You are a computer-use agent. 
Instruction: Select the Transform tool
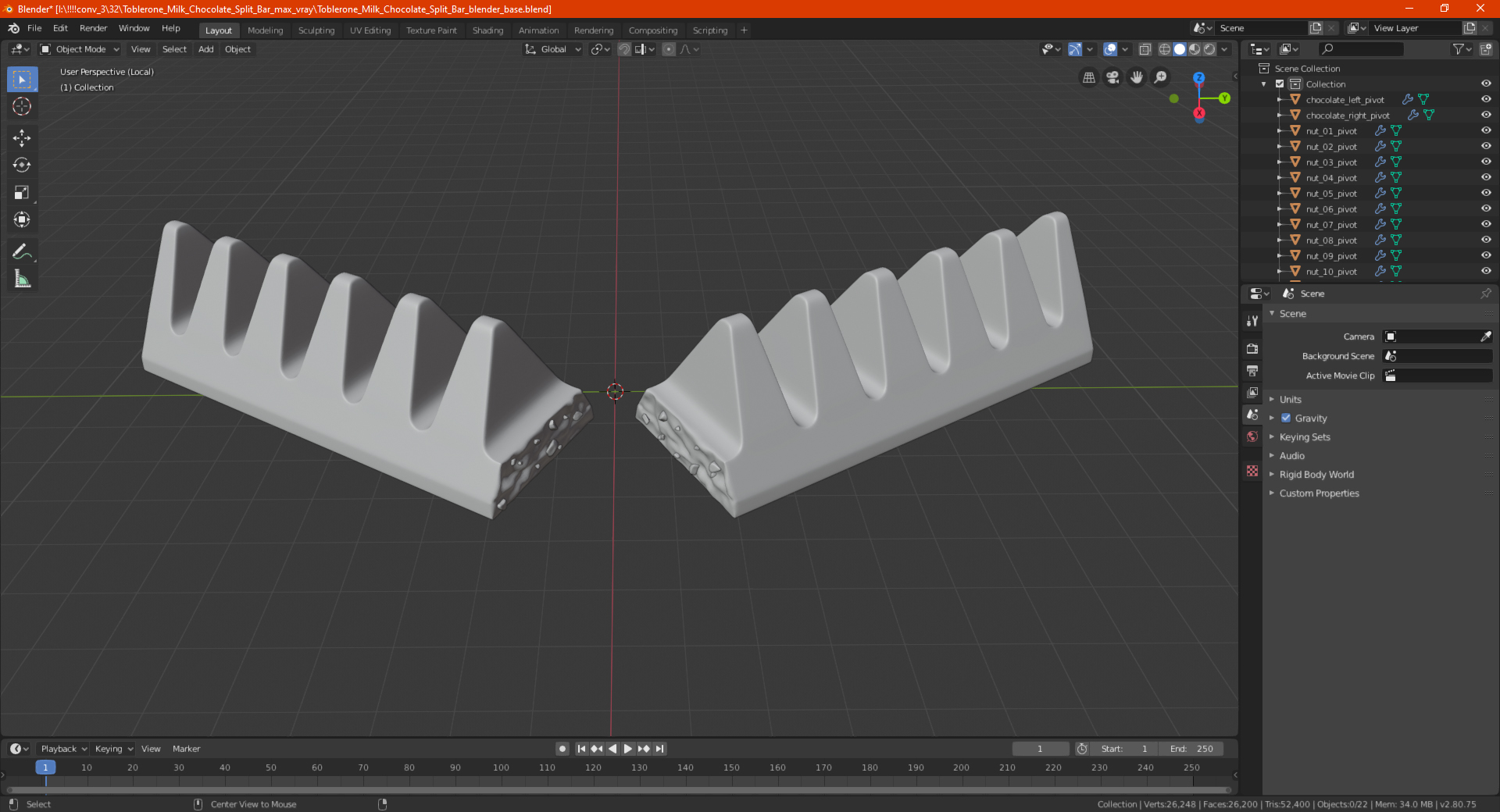point(22,220)
